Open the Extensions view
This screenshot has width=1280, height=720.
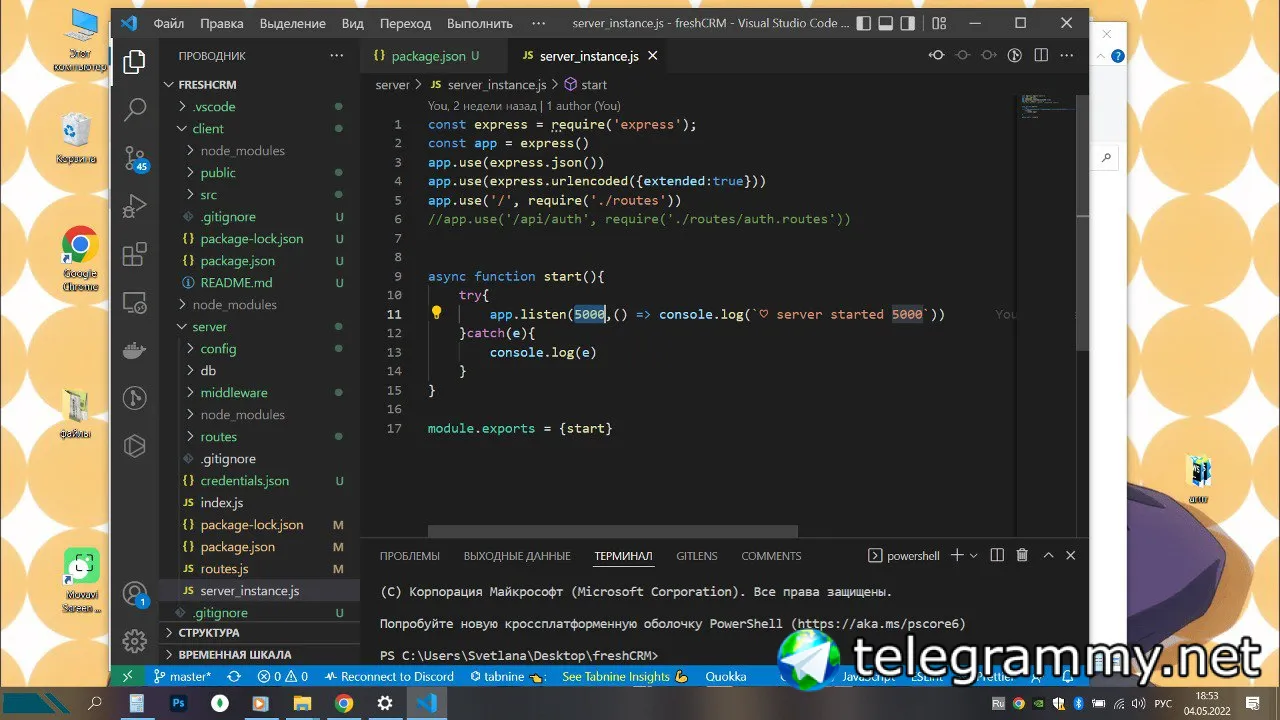click(x=134, y=254)
